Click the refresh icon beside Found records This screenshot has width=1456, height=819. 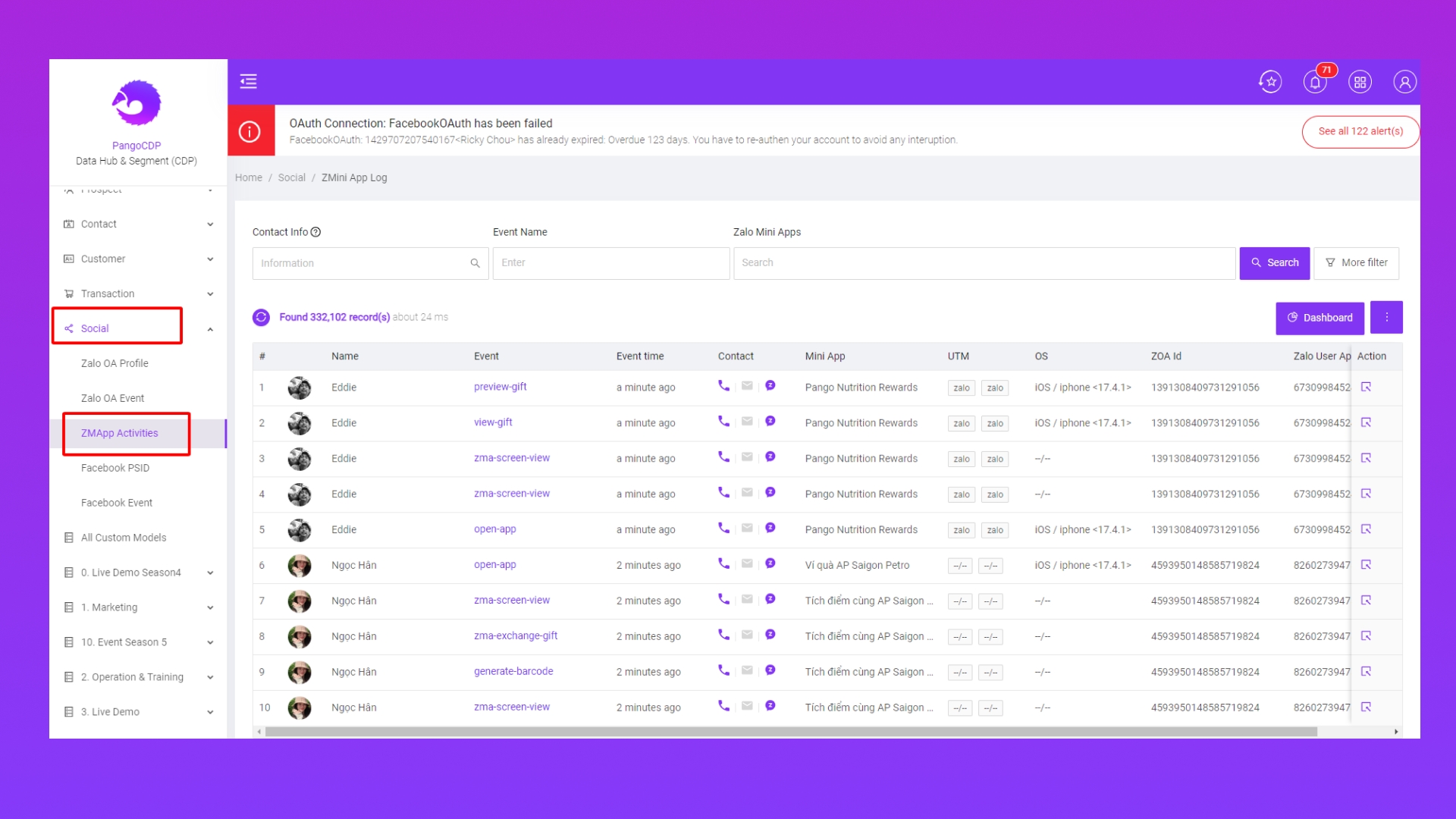[x=261, y=317]
